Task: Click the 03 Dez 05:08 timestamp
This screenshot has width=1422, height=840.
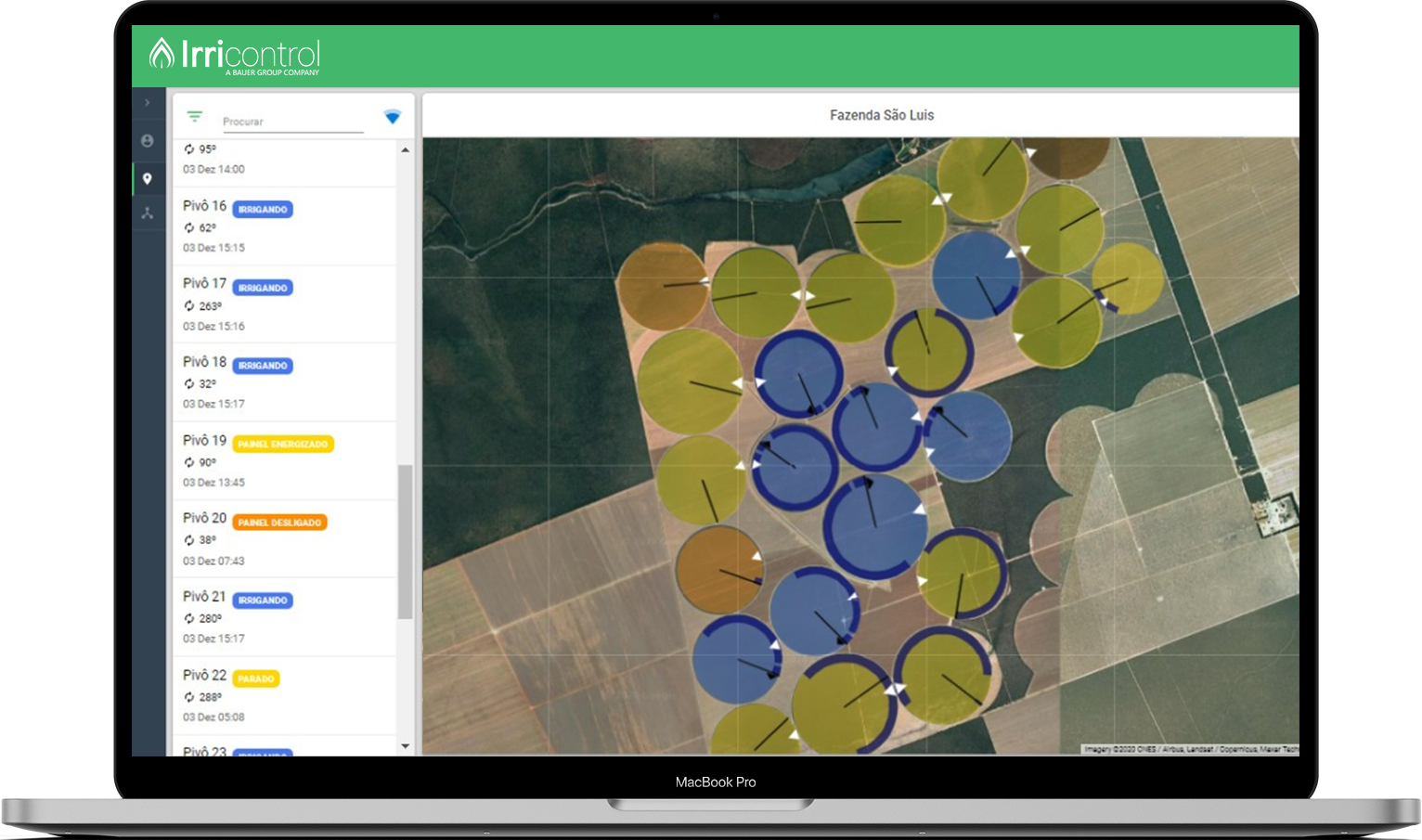Action: pyautogui.click(x=213, y=717)
